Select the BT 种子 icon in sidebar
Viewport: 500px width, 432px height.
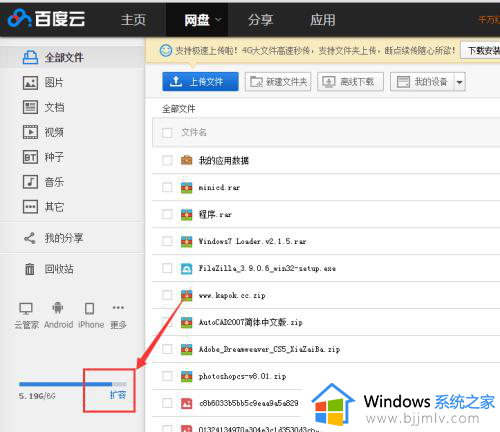point(30,157)
